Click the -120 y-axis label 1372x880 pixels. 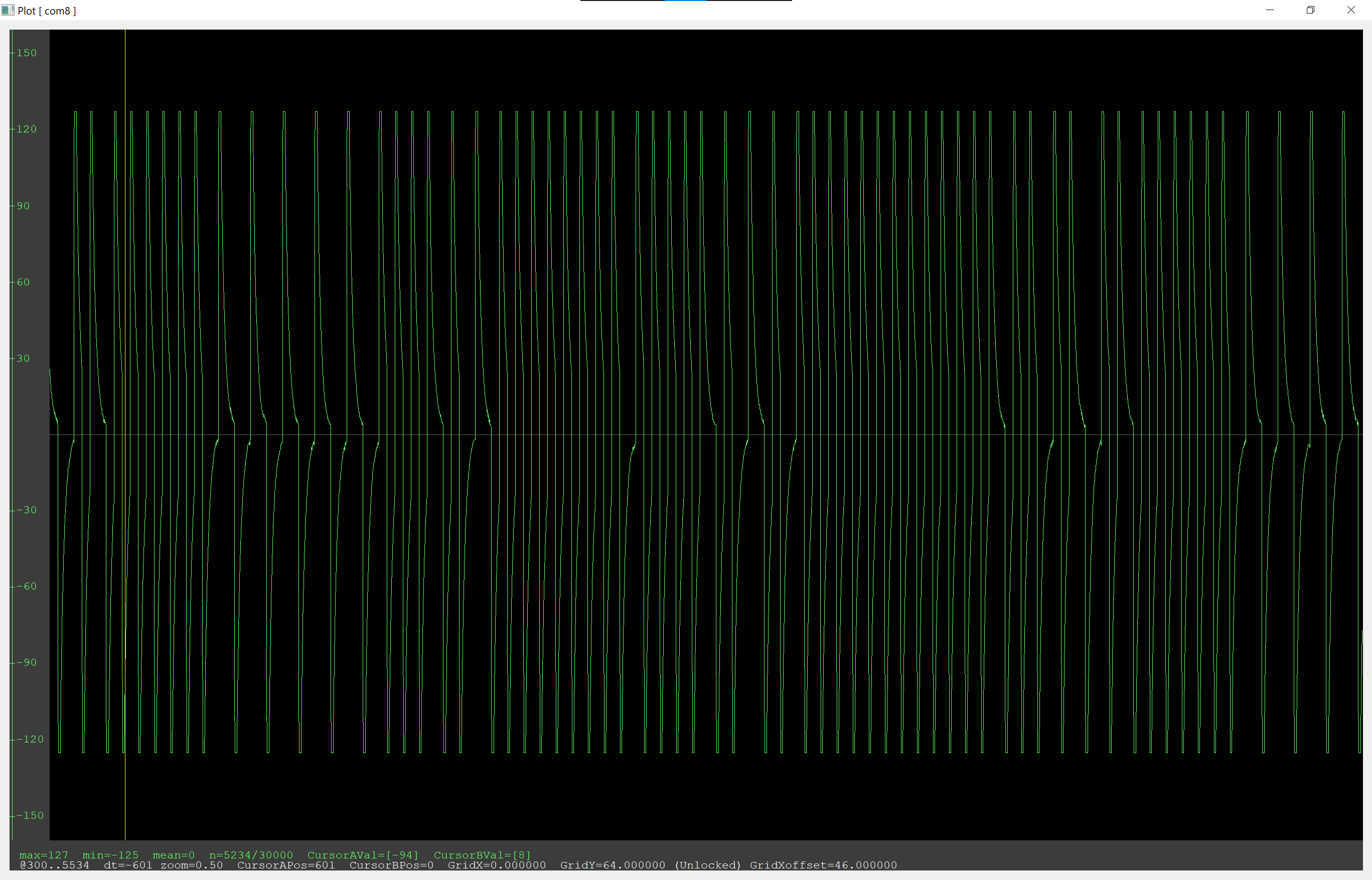tap(30, 739)
